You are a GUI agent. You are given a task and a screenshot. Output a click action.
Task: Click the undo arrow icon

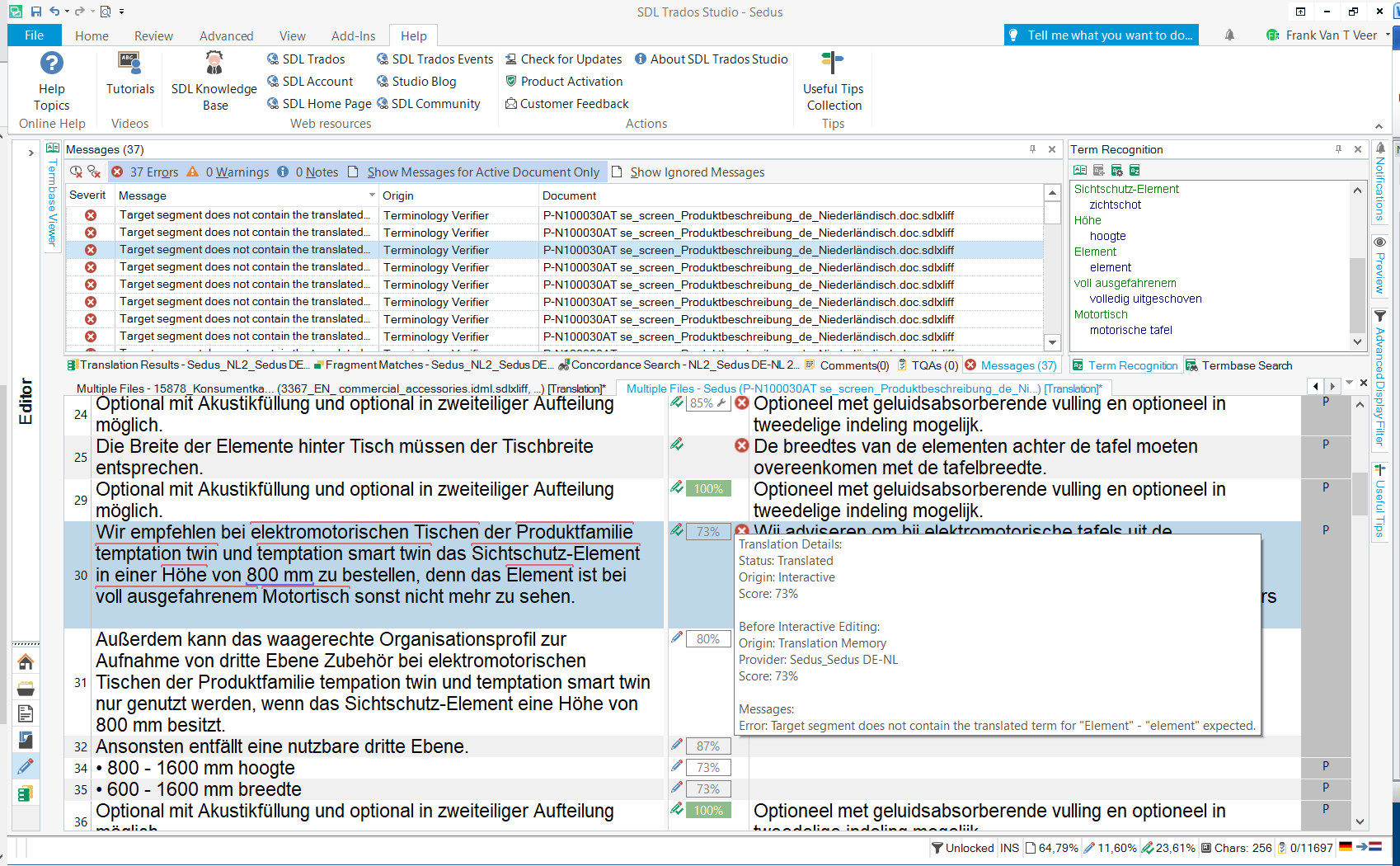point(54,12)
